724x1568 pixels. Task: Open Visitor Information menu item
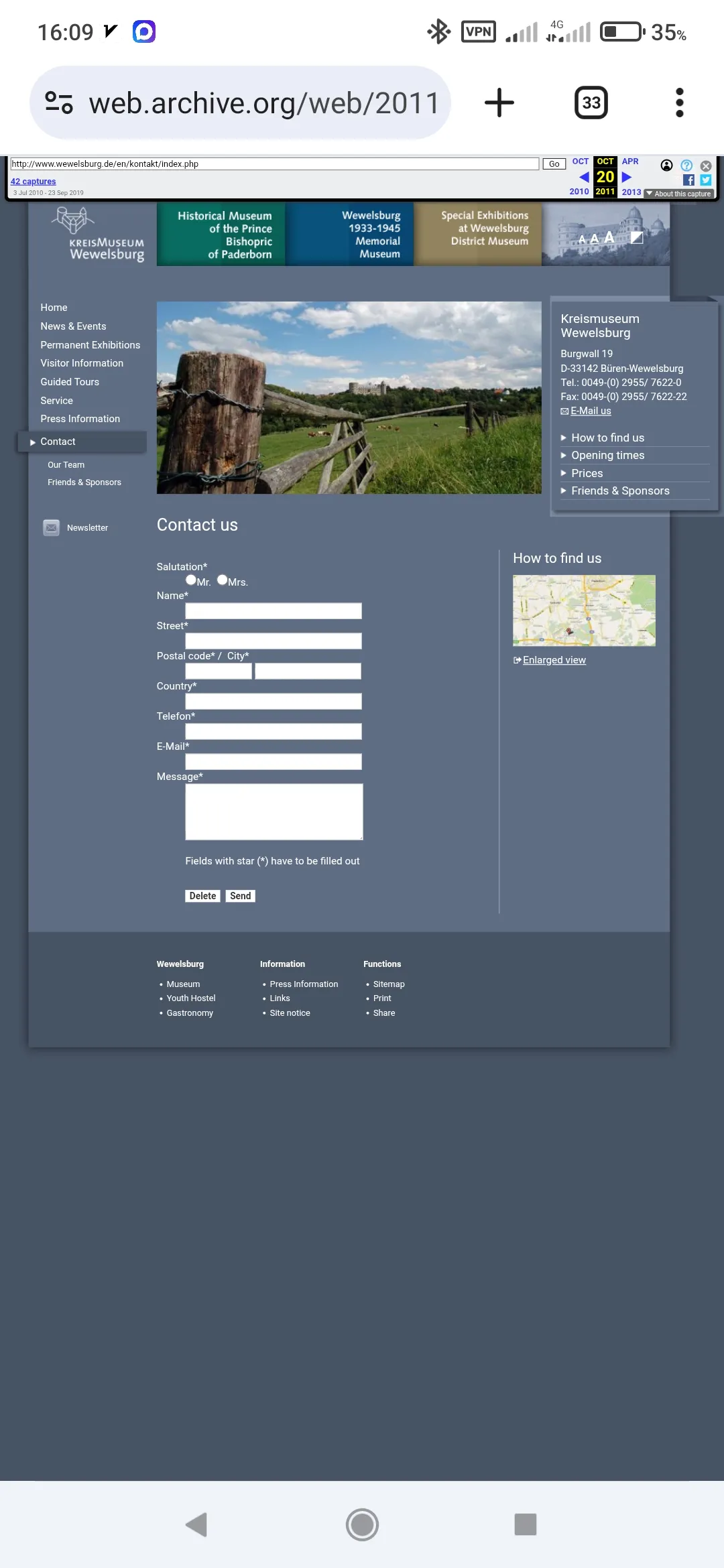point(82,363)
